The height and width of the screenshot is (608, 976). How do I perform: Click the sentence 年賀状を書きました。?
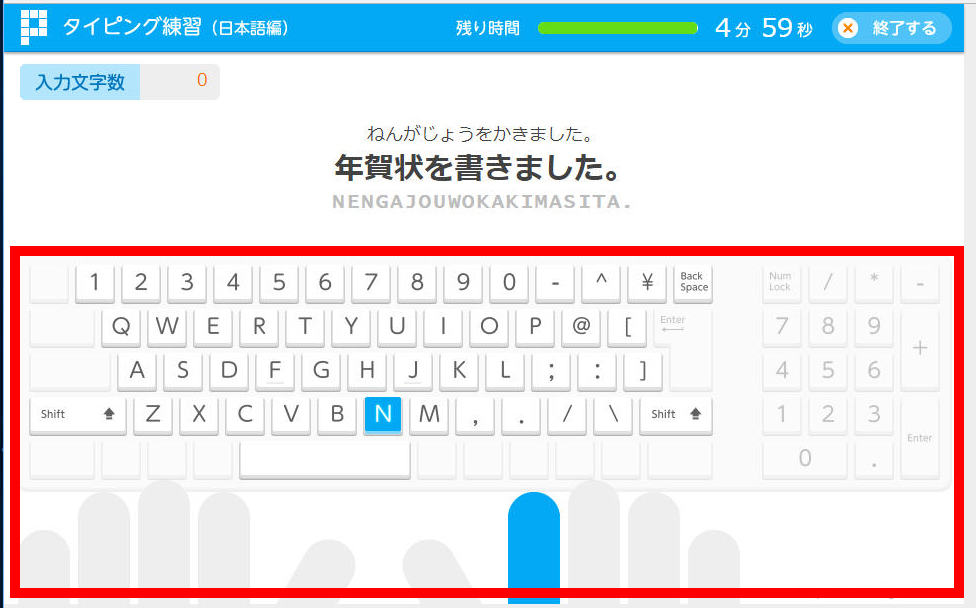pyautogui.click(x=477, y=168)
